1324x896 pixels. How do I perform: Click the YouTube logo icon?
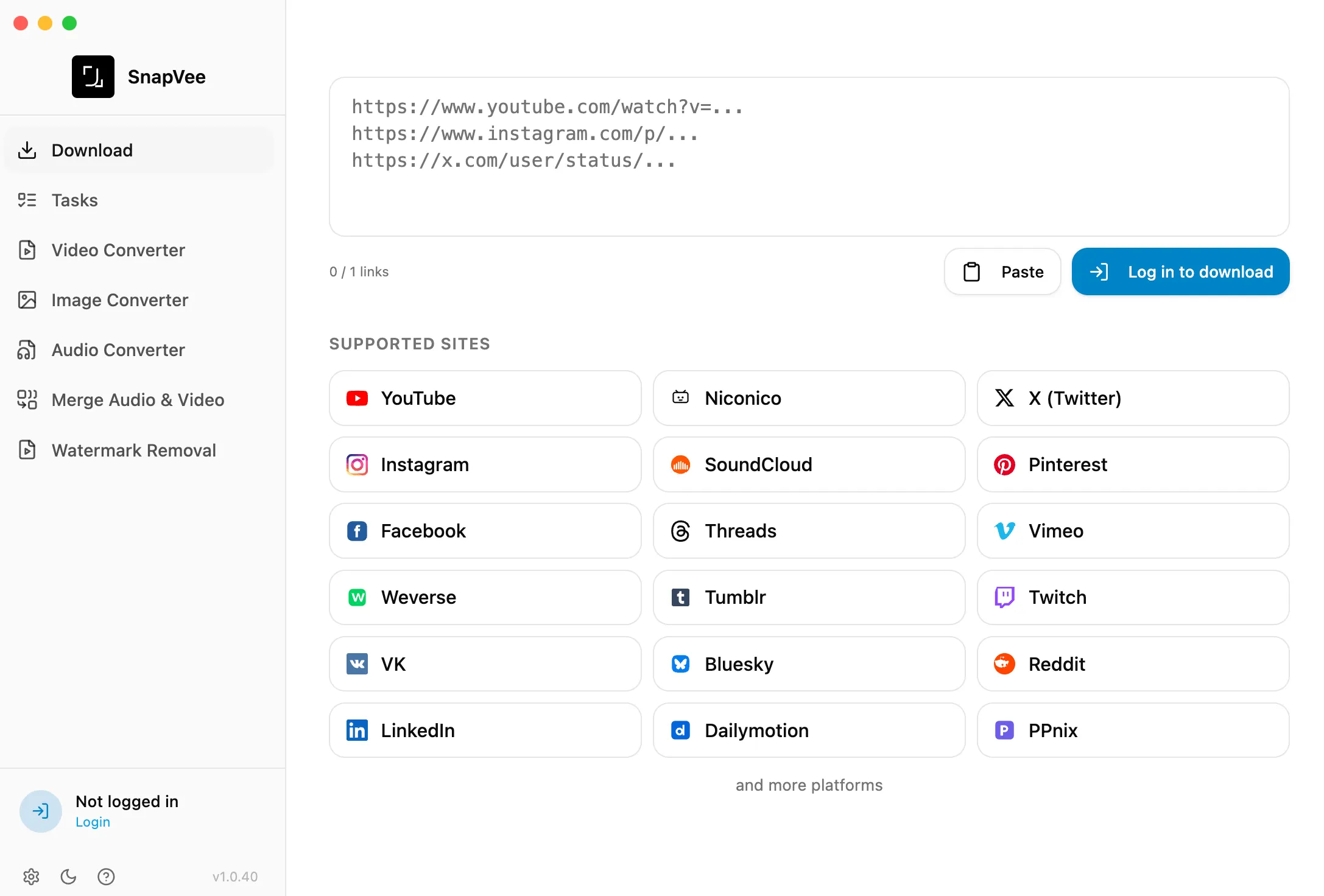pyautogui.click(x=357, y=398)
